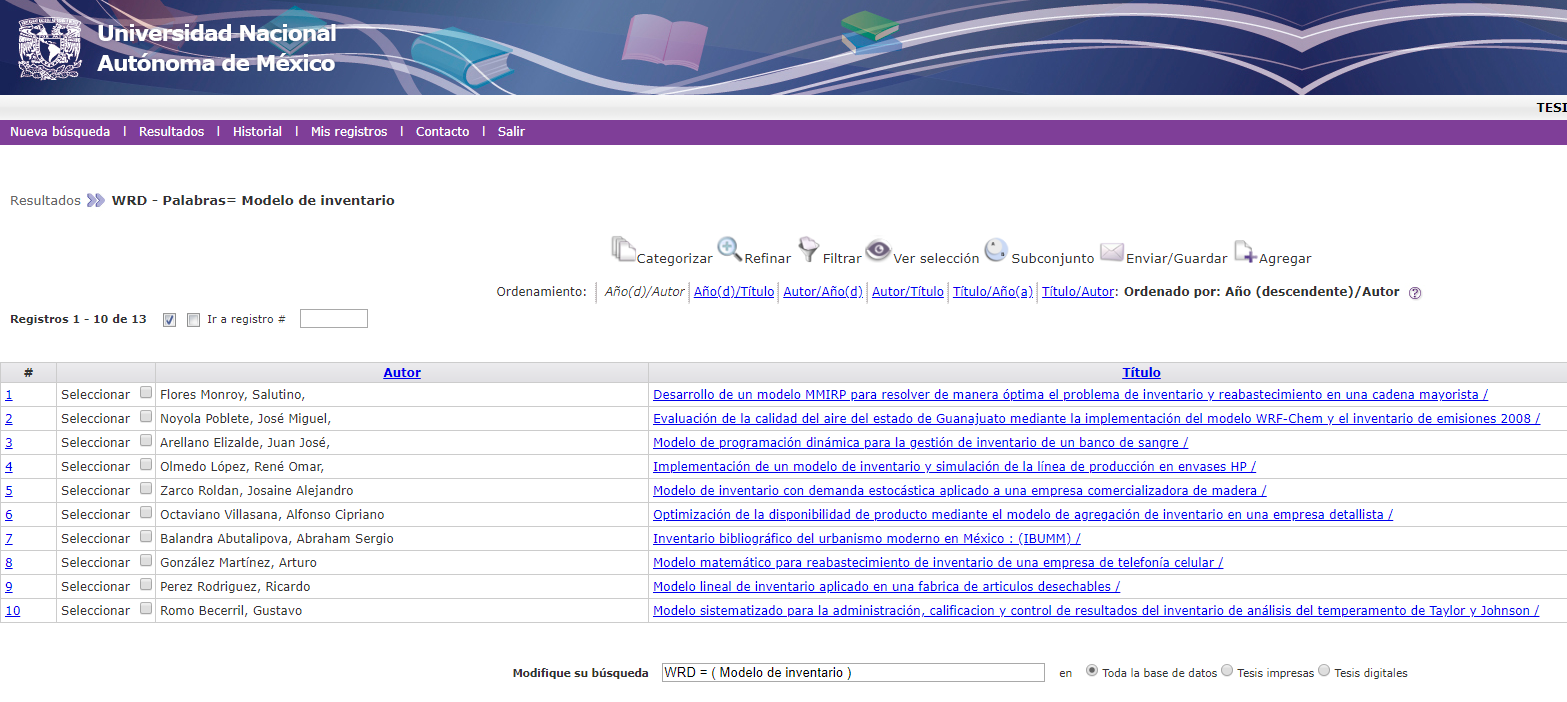Select the Tesis impresas radio option

click(x=1227, y=671)
